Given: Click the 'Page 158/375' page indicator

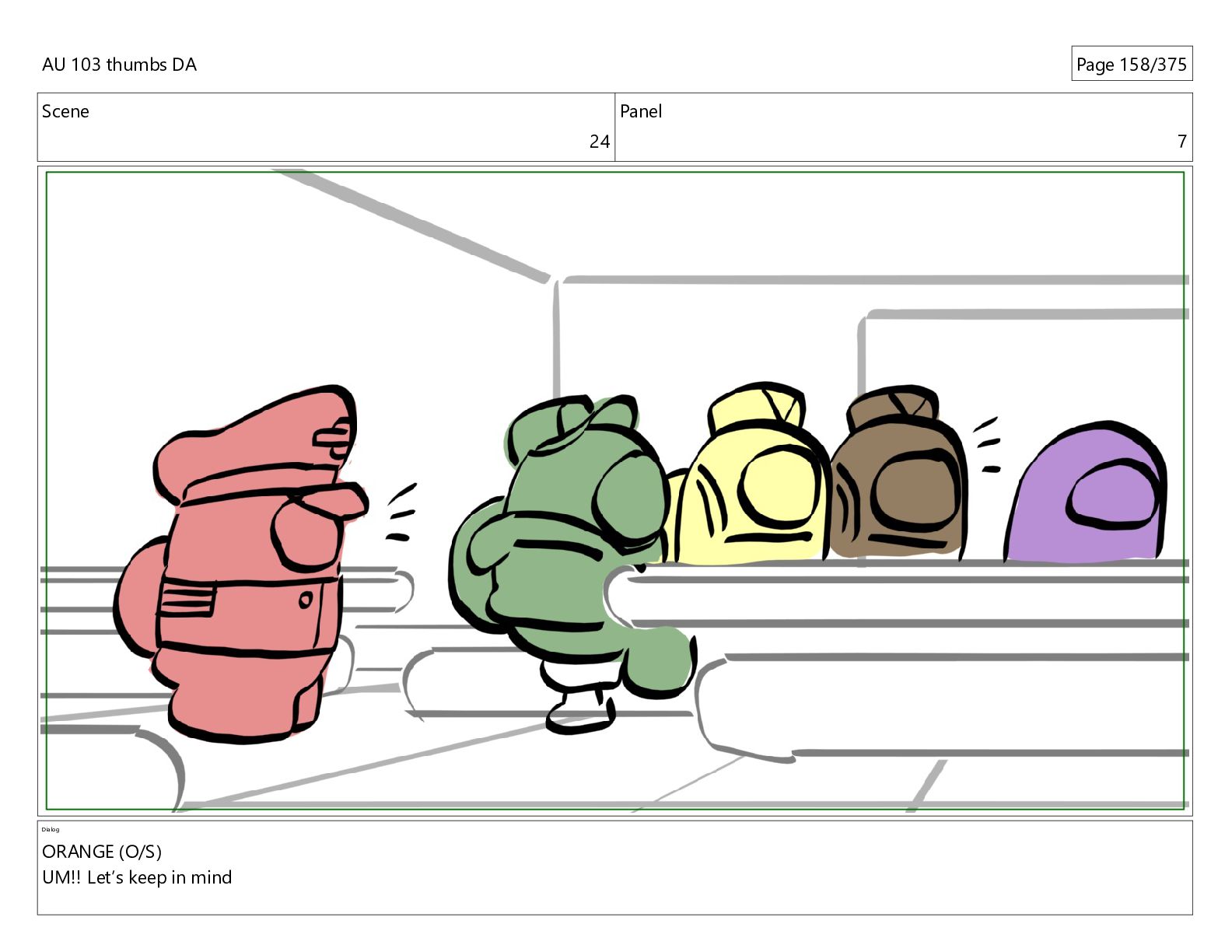Looking at the screenshot, I should click(1132, 65).
